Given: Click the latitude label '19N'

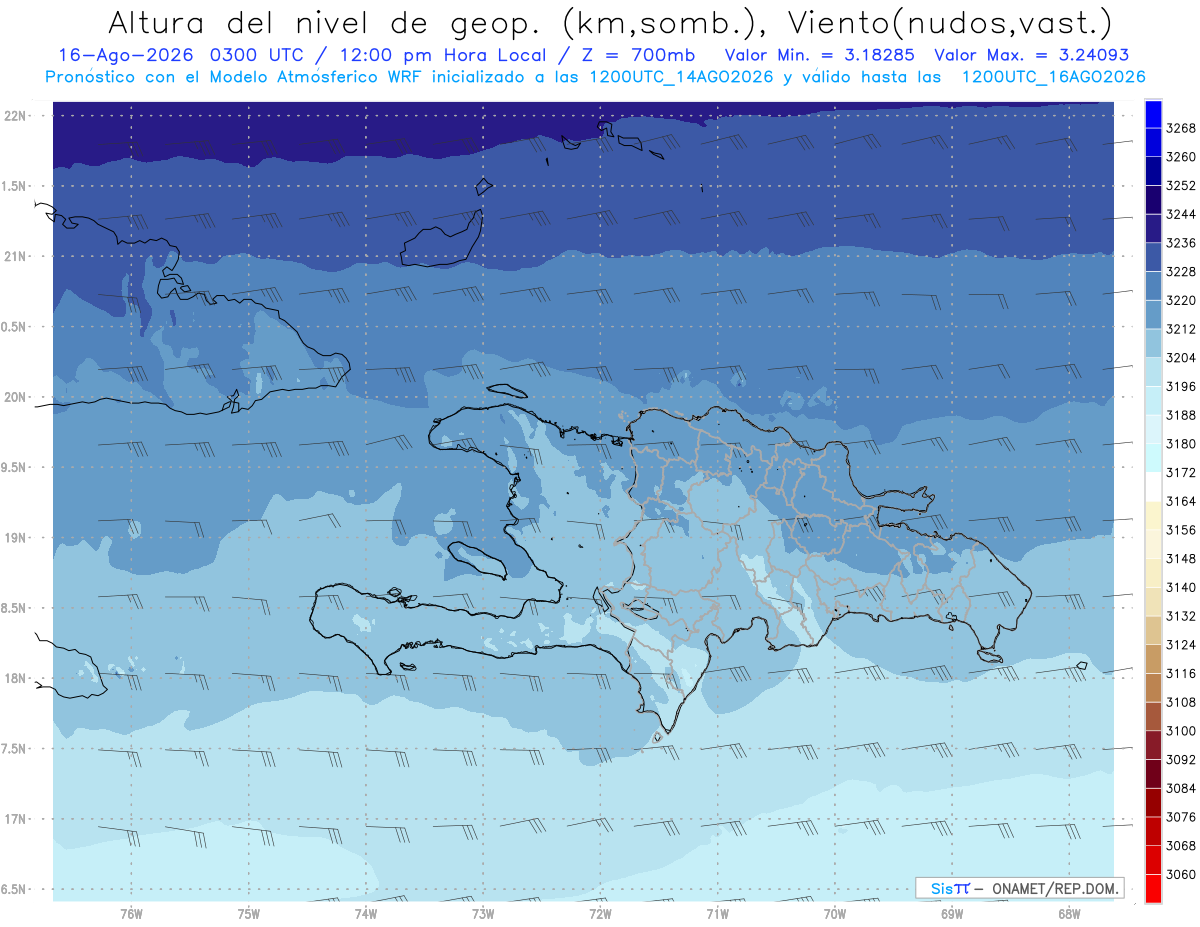Looking at the screenshot, I should (17, 538).
